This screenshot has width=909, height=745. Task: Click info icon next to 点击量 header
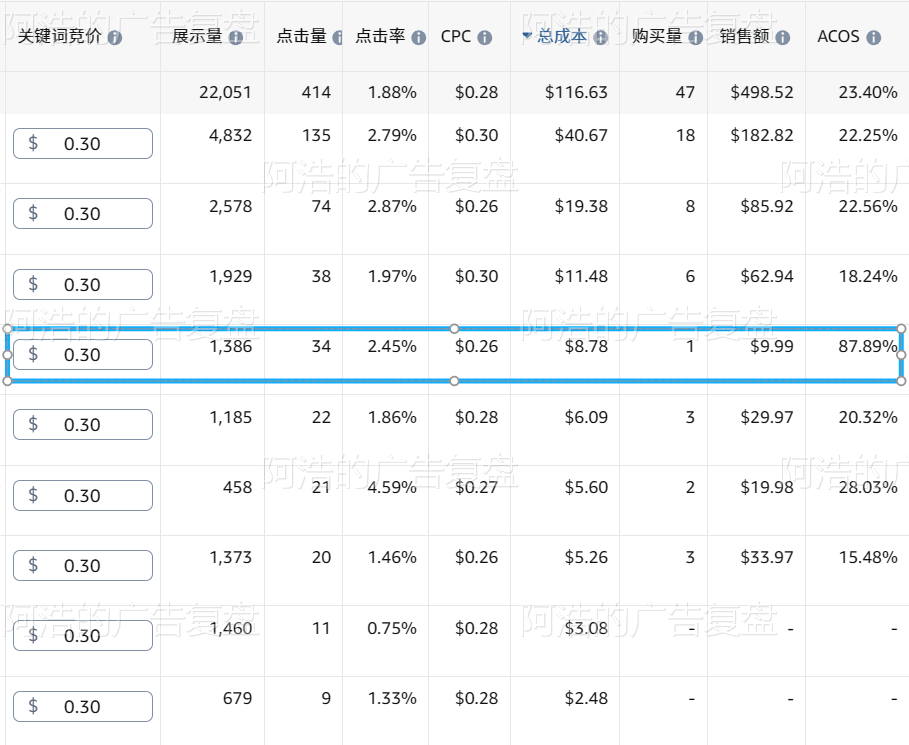click(337, 38)
